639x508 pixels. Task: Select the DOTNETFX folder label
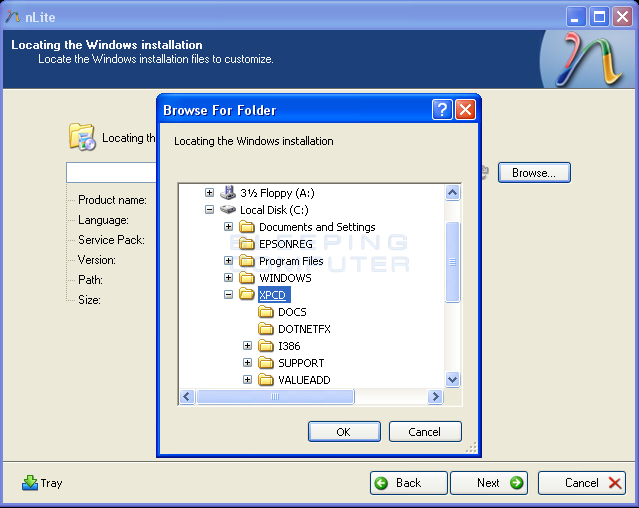click(304, 329)
